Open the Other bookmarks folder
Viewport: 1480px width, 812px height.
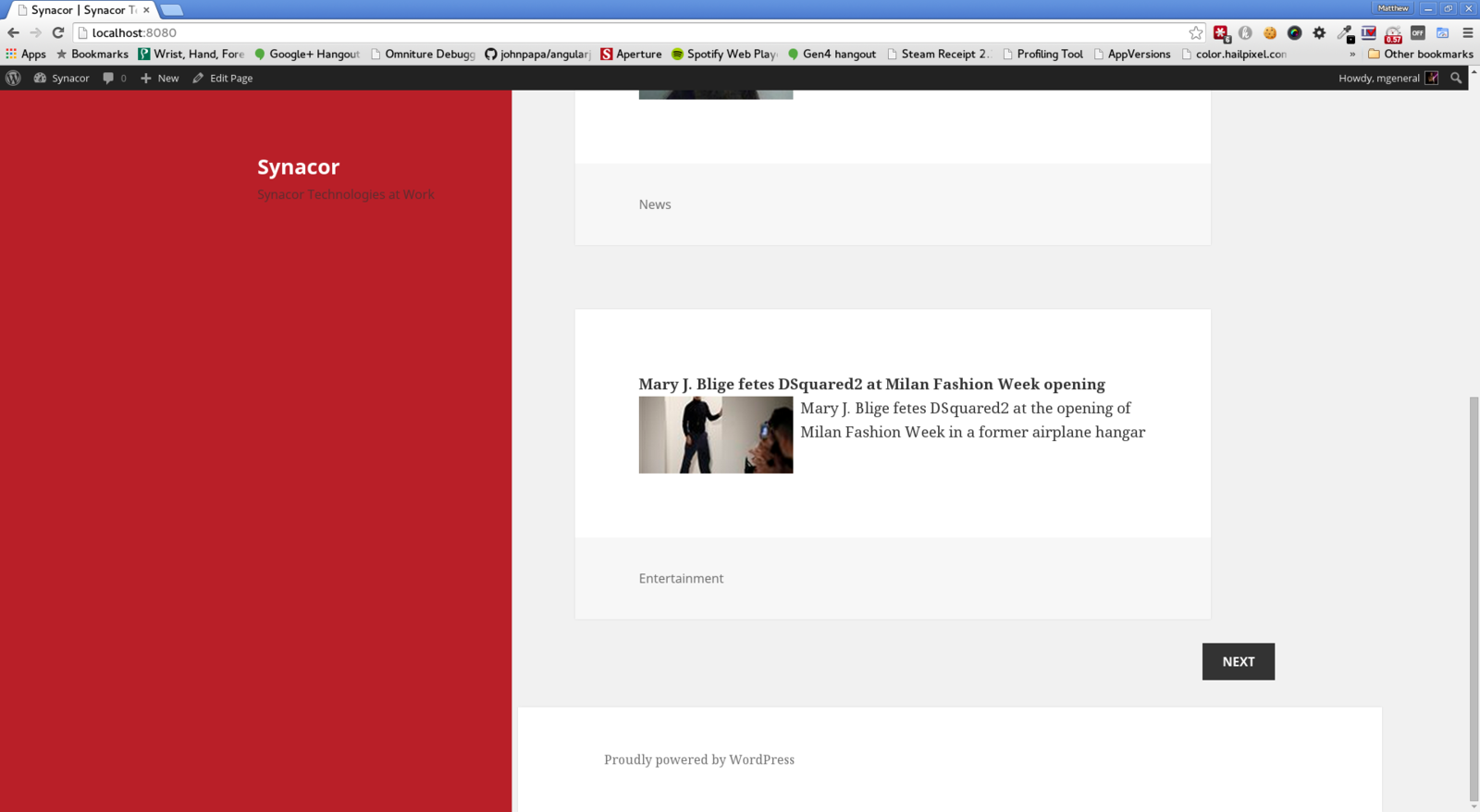1421,54
